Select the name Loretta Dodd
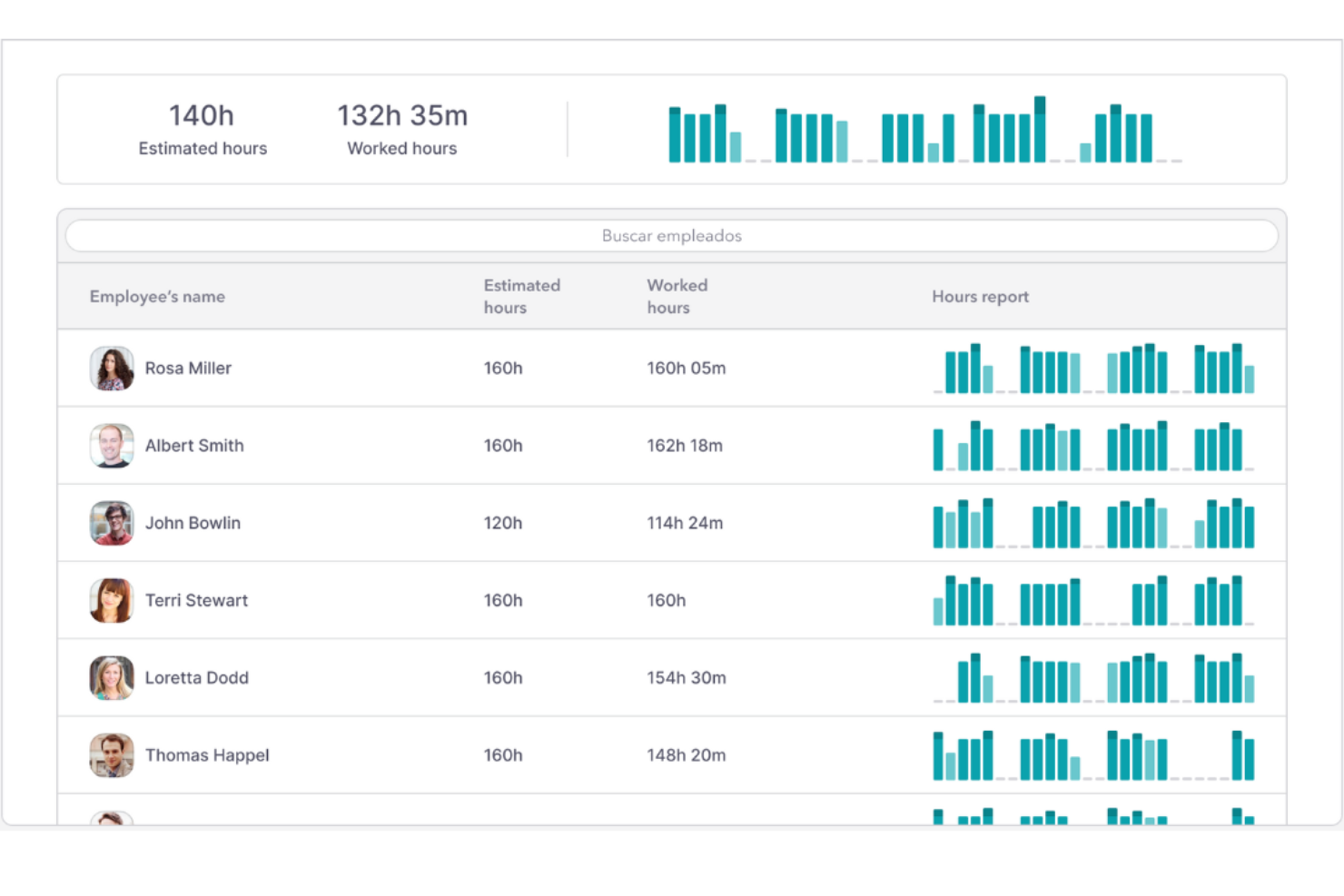 (x=196, y=678)
